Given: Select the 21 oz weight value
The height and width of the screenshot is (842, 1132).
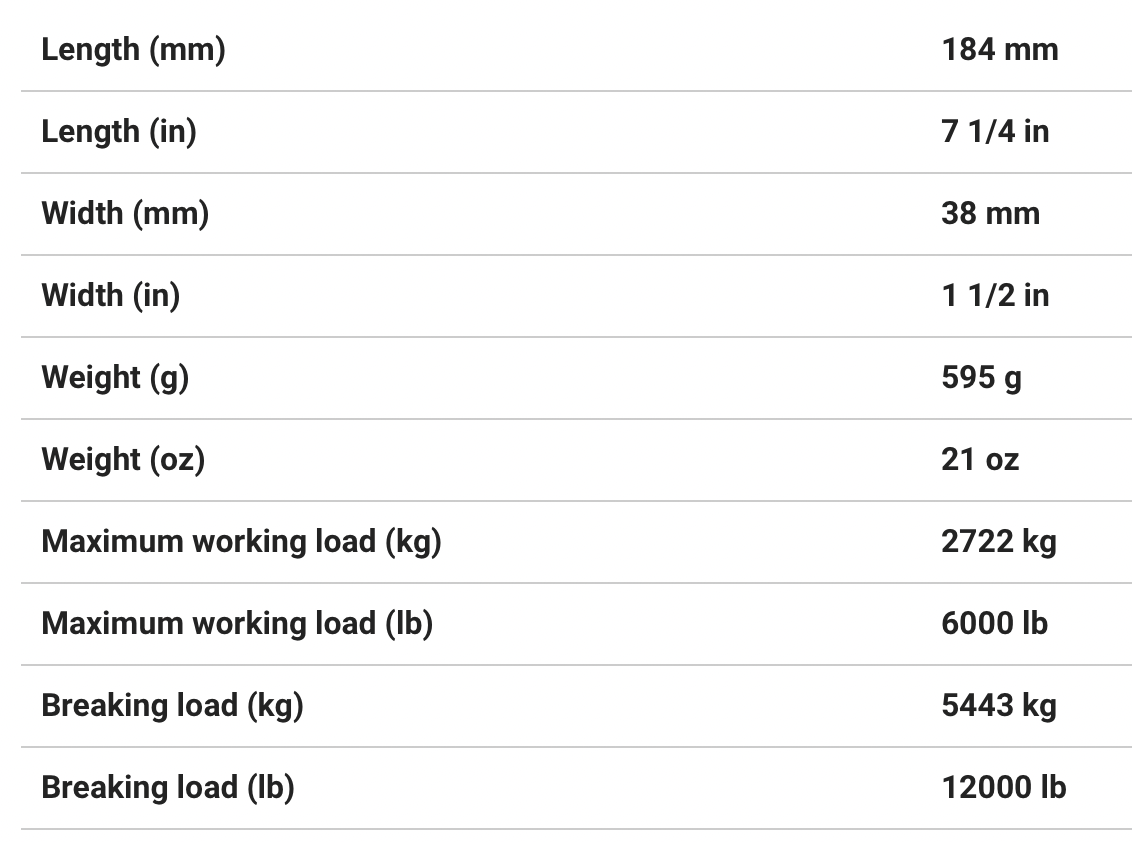Looking at the screenshot, I should 980,459.
